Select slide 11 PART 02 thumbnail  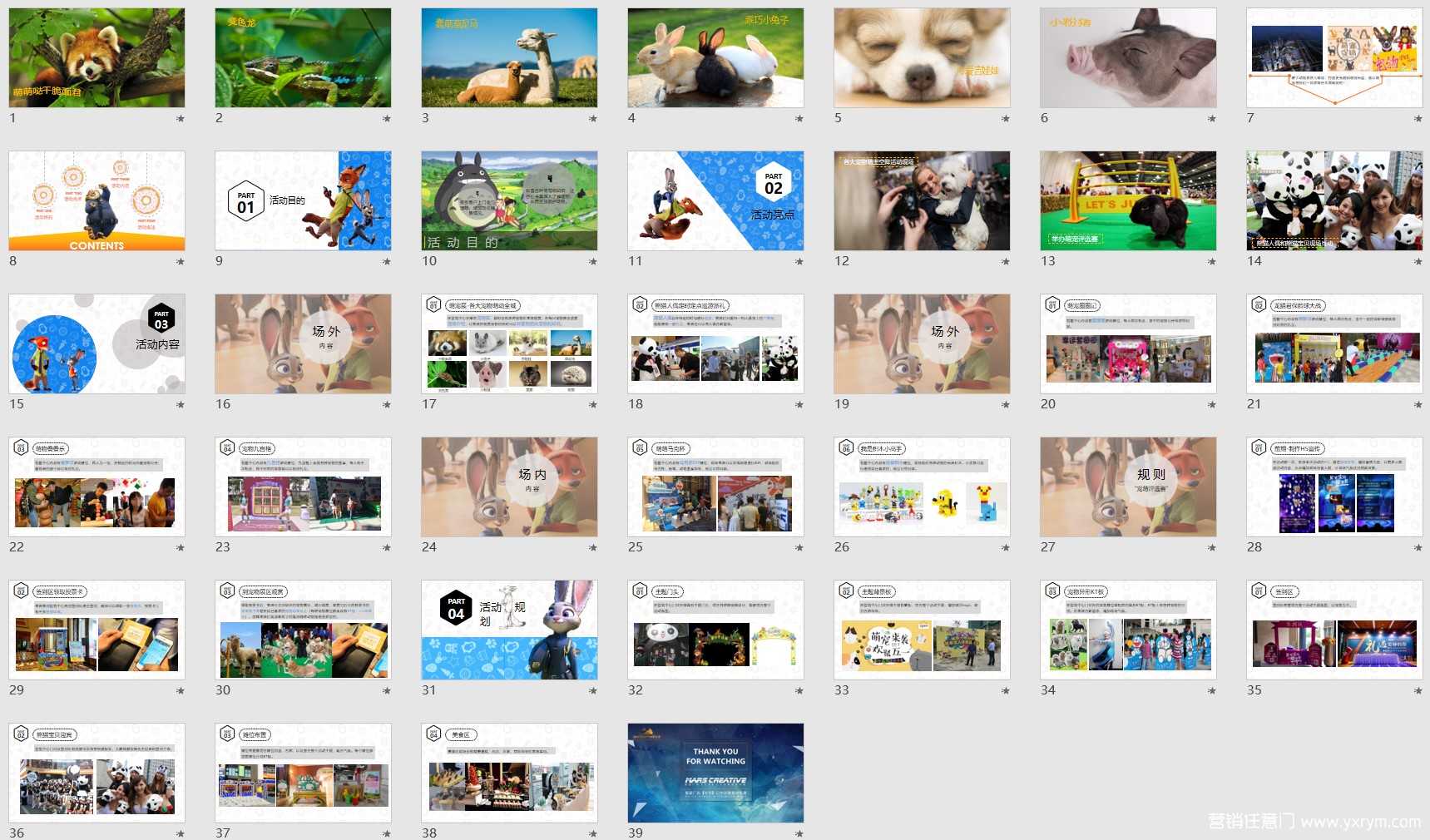tap(715, 200)
